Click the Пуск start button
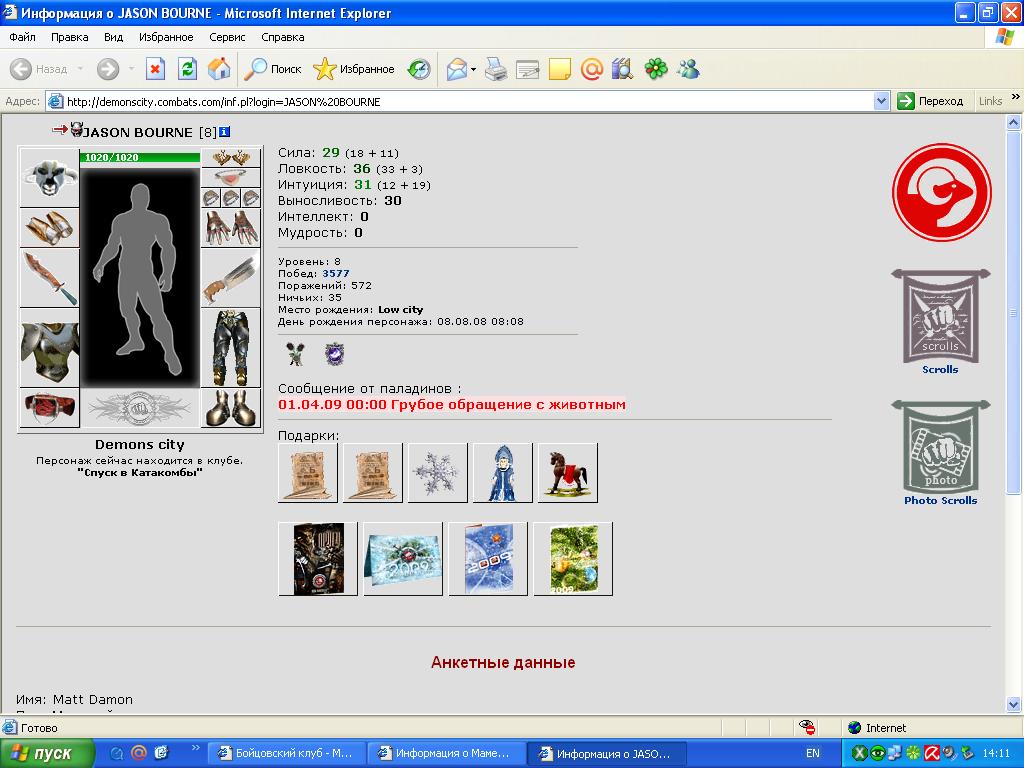This screenshot has height=768, width=1024. click(47, 753)
